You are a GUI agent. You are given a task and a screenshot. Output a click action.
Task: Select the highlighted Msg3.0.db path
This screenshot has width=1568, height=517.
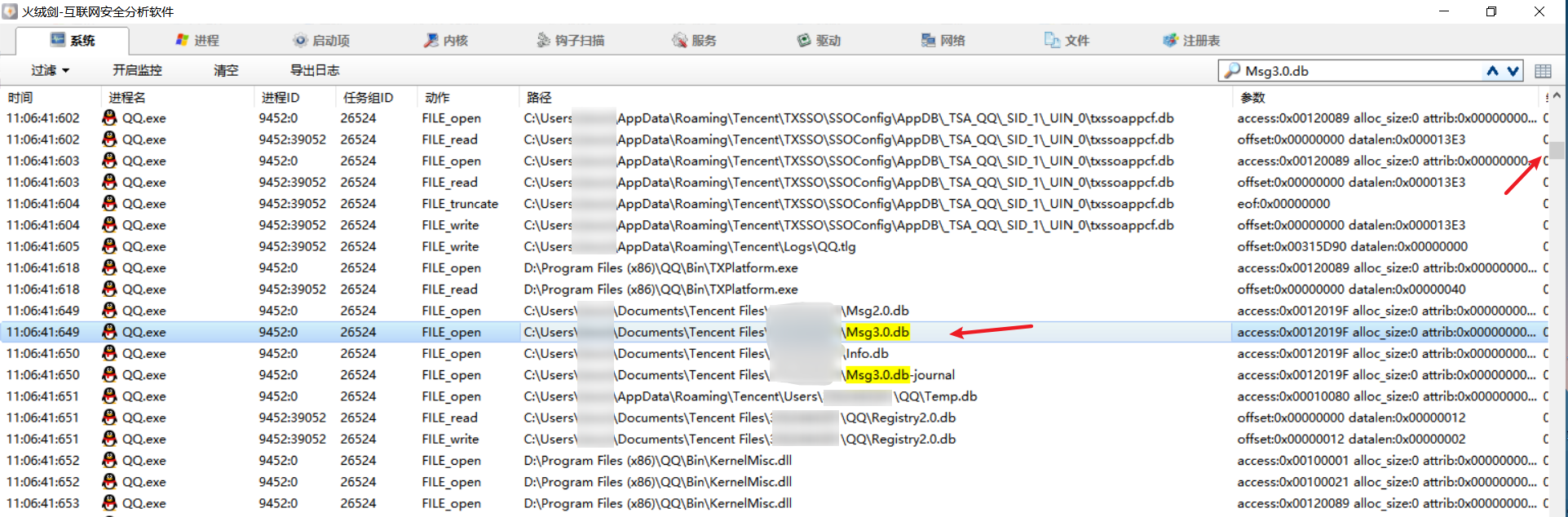(x=877, y=332)
